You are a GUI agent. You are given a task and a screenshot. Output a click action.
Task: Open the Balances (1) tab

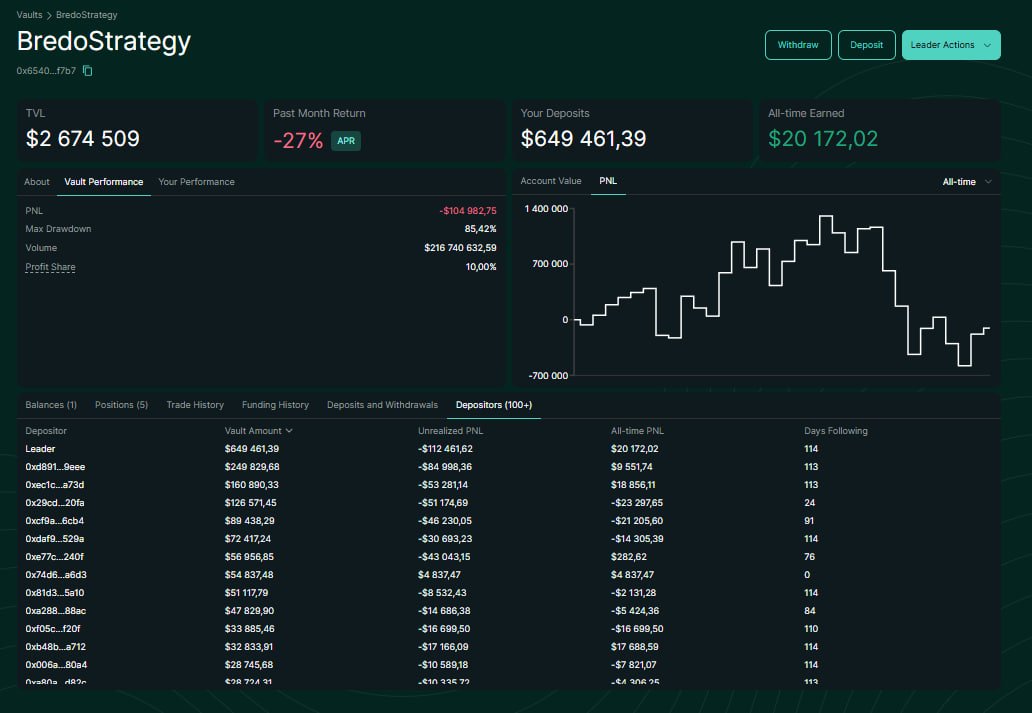51,405
